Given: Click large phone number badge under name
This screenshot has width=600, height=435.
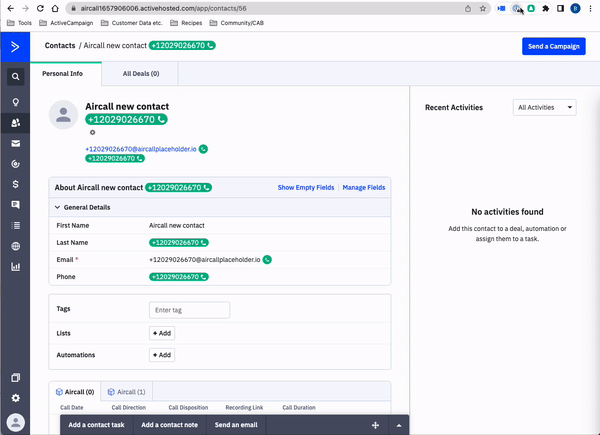Looking at the screenshot, I should pos(126,119).
